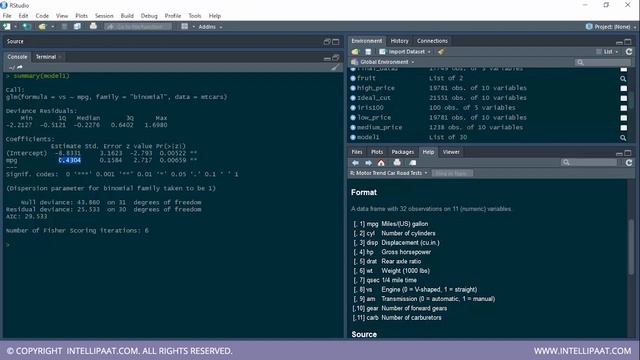640x360 pixels.
Task: Maximize the Source pane
Action: coord(336,42)
